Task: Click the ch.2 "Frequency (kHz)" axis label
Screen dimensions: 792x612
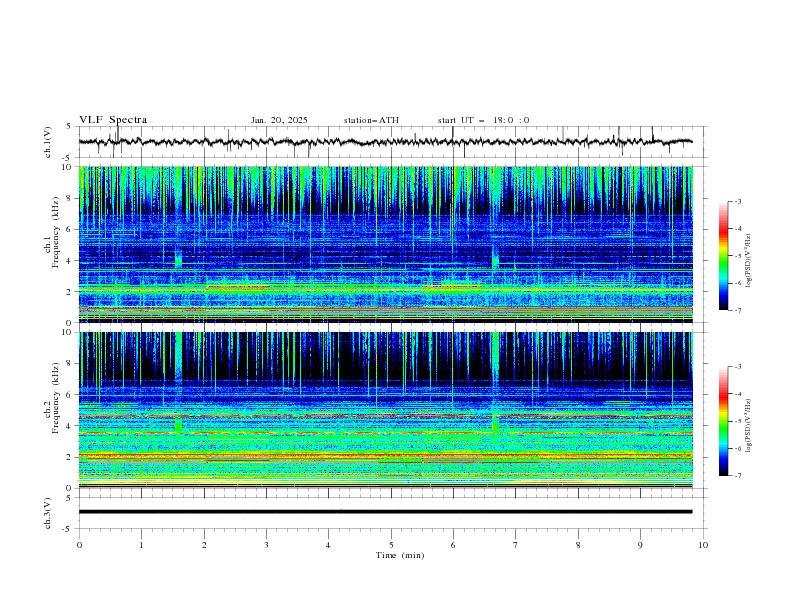Action: (x=56, y=398)
